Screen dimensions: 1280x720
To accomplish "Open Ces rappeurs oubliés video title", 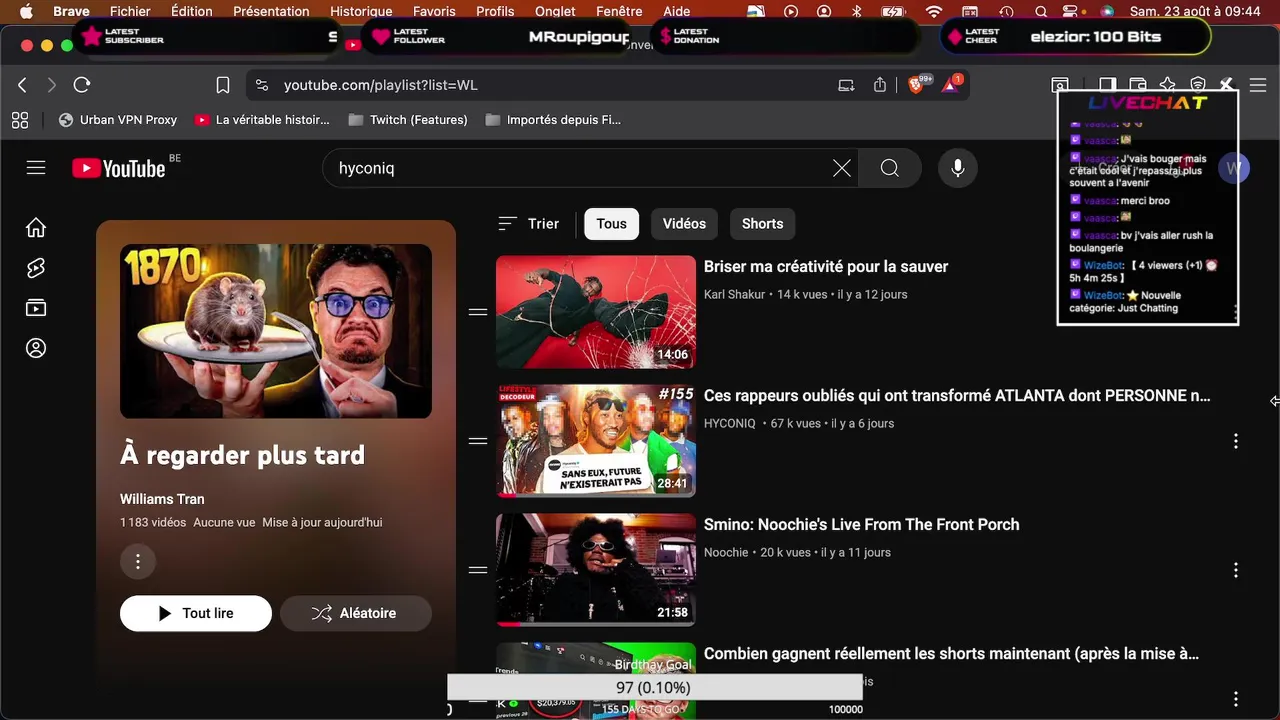I will tap(957, 396).
